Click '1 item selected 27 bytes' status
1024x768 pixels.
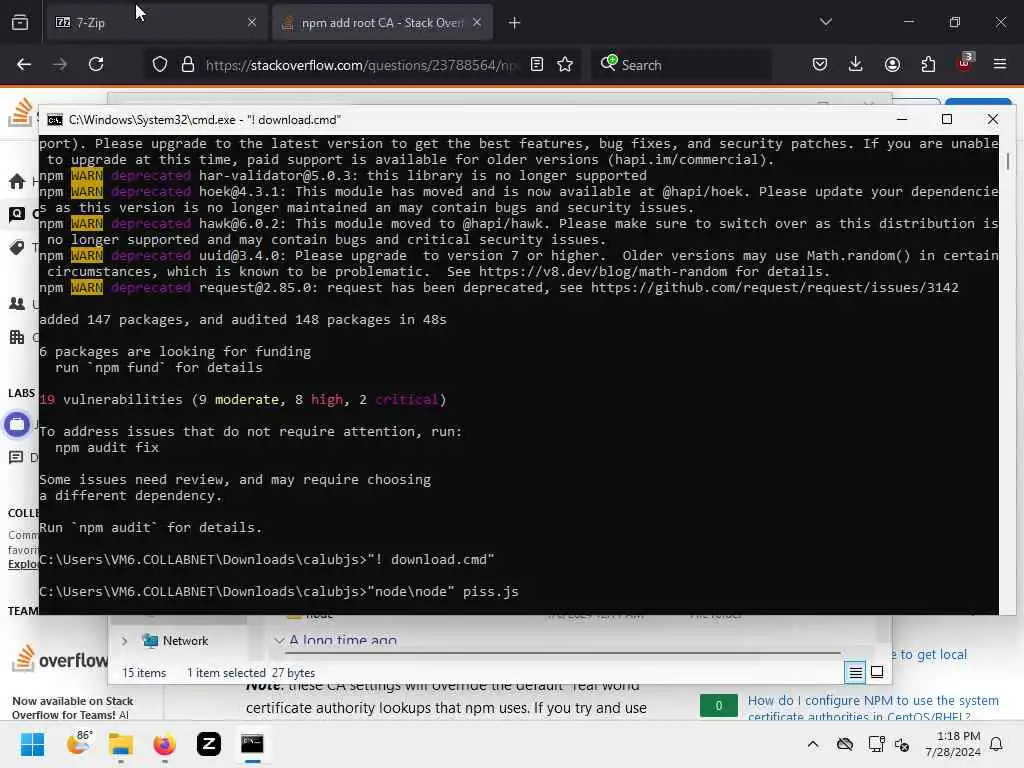point(251,673)
